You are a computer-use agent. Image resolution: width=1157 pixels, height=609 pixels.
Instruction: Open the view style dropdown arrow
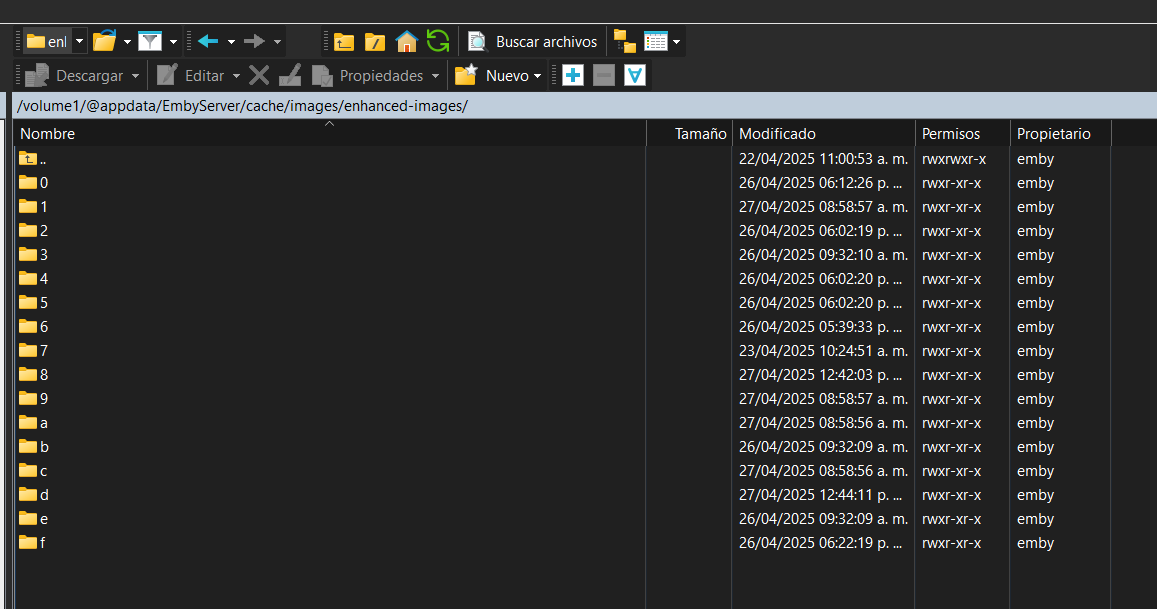click(677, 42)
